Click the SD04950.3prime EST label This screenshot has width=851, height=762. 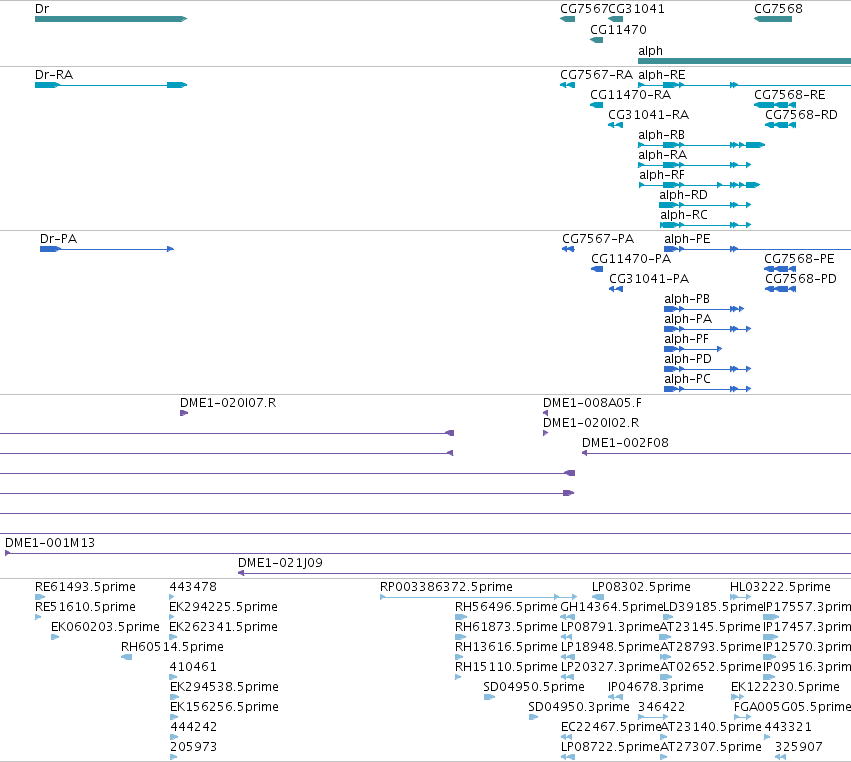[x=579, y=706]
